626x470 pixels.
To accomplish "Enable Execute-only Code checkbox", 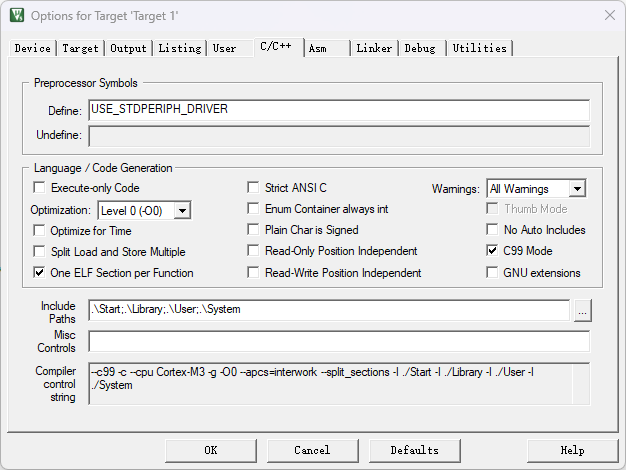I will pos(40,188).
